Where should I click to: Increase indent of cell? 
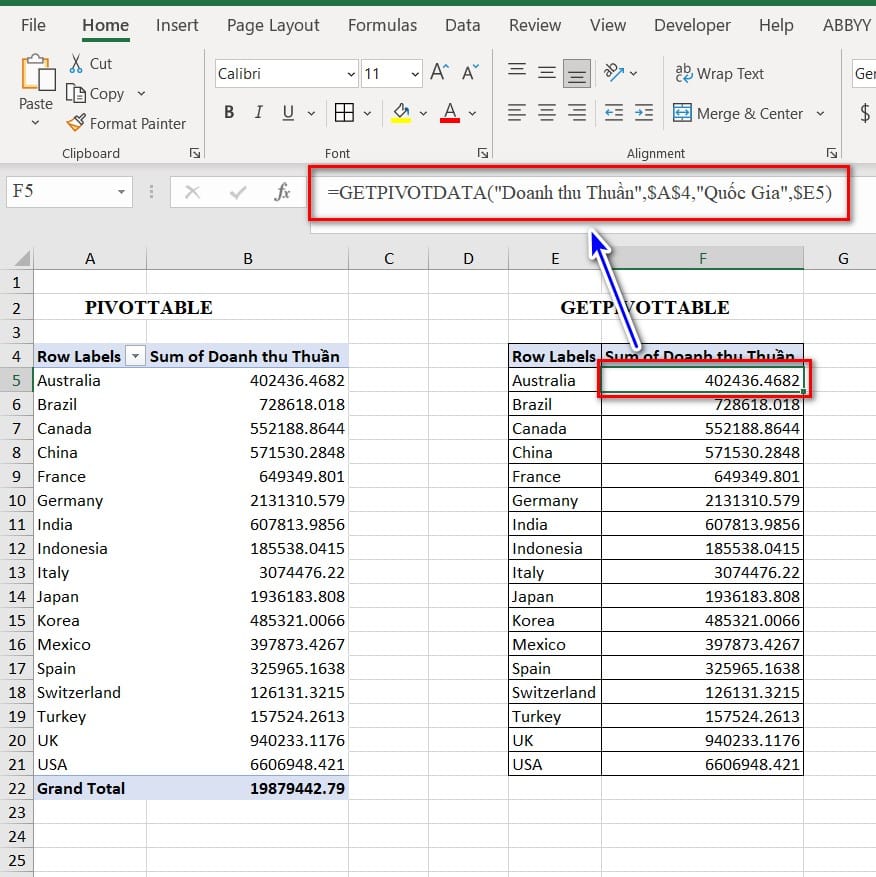(x=643, y=113)
